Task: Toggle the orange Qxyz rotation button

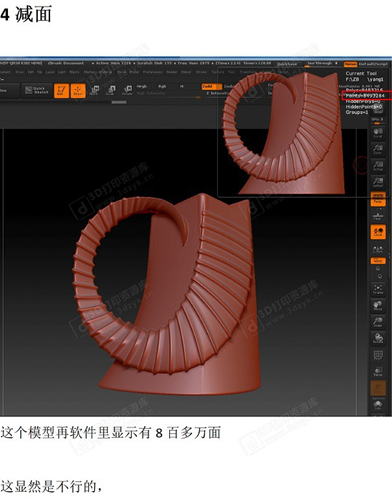Action: [378, 260]
